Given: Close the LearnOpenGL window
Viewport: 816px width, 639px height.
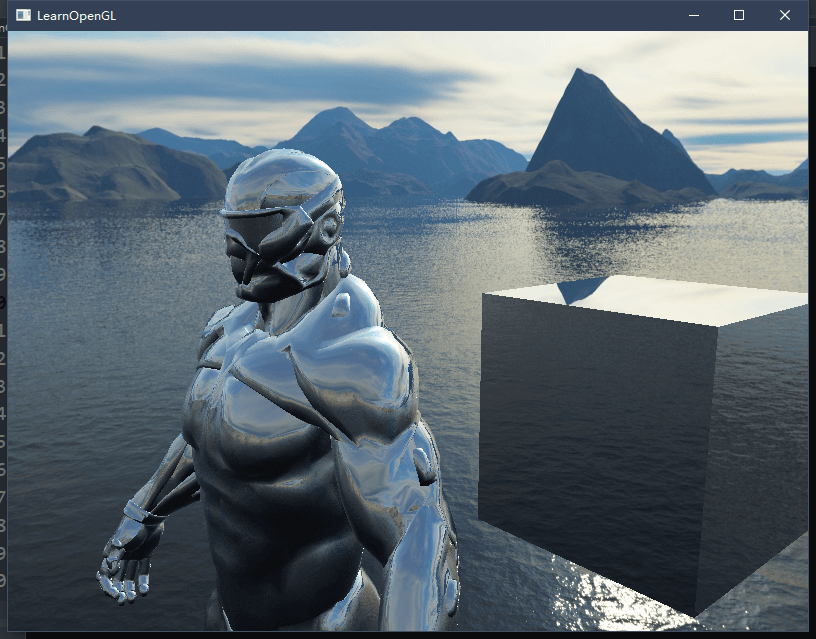Looking at the screenshot, I should 785,16.
